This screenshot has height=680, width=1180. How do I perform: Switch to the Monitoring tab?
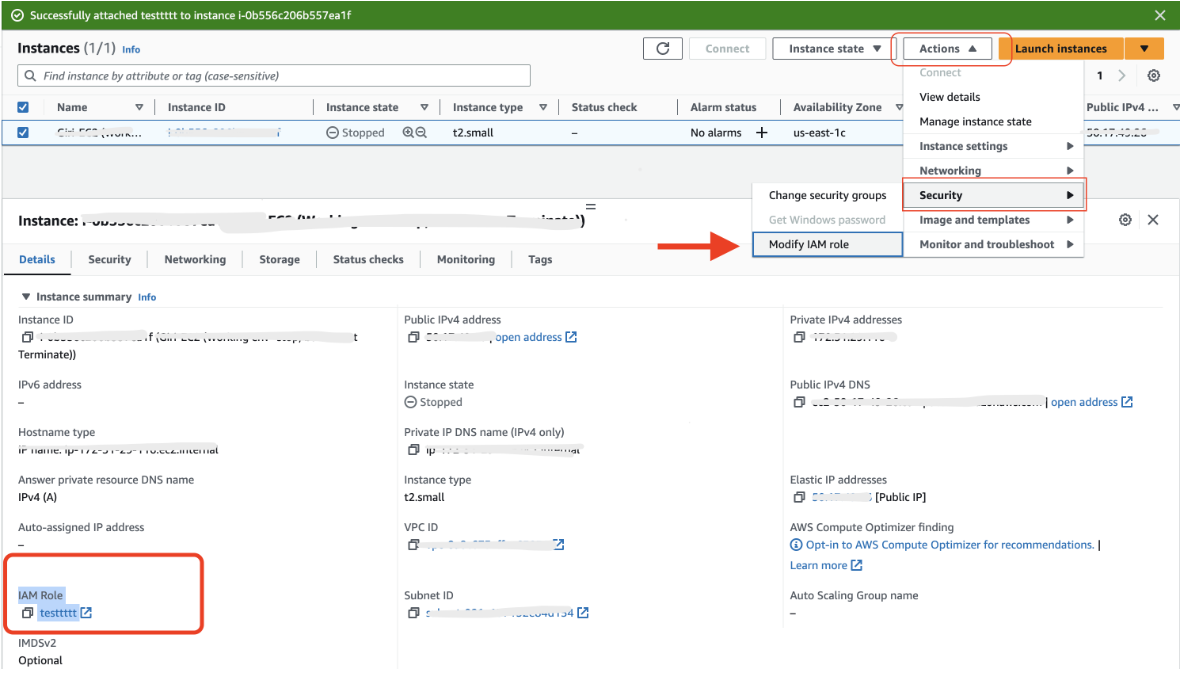pos(465,259)
